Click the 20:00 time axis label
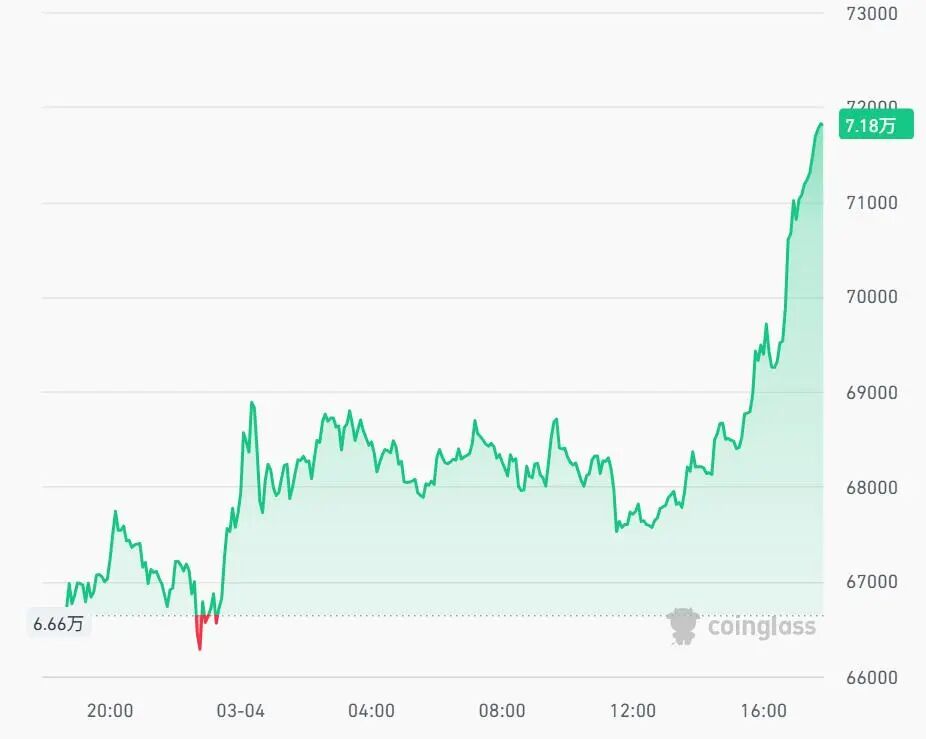The width and height of the screenshot is (926, 739). tap(110, 712)
